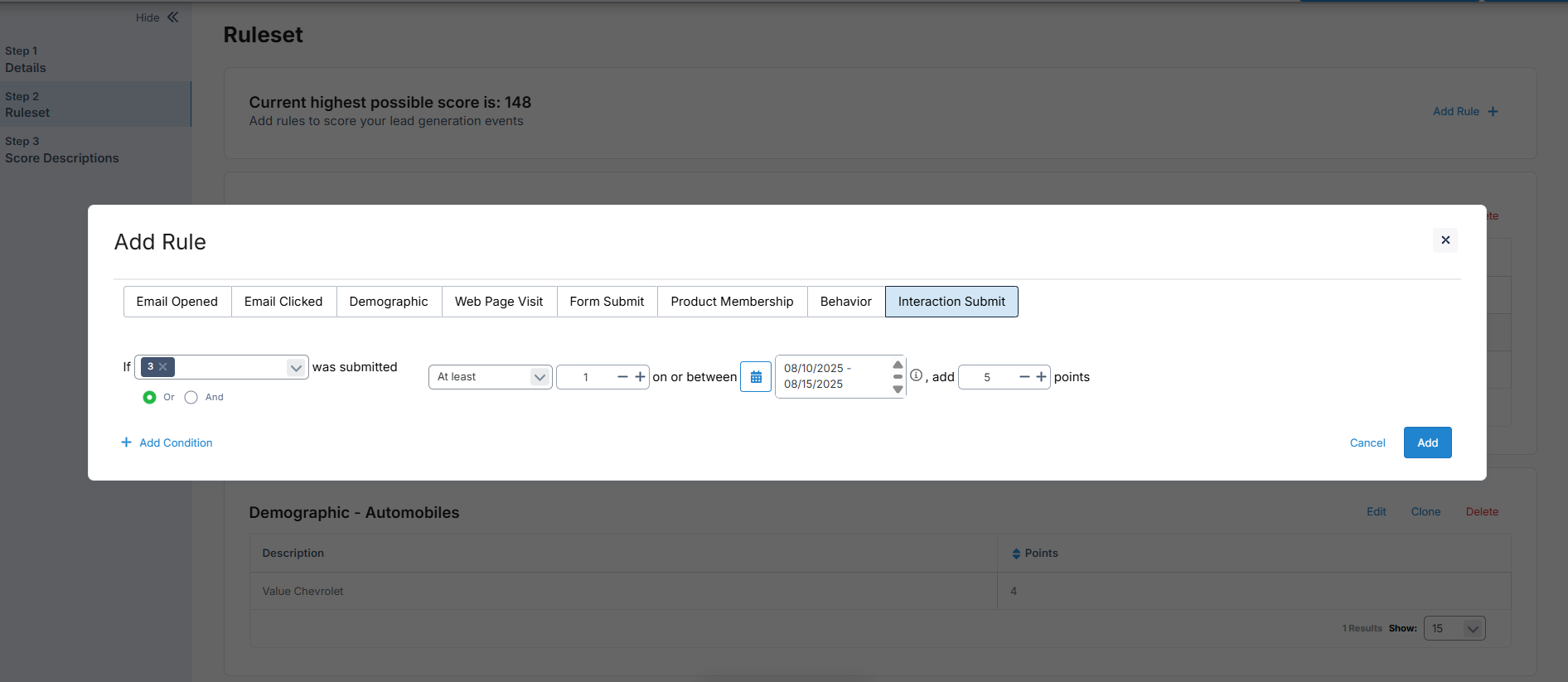This screenshot has width=1568, height=682.
Task: Click the info icon beside date range
Action: pos(916,375)
